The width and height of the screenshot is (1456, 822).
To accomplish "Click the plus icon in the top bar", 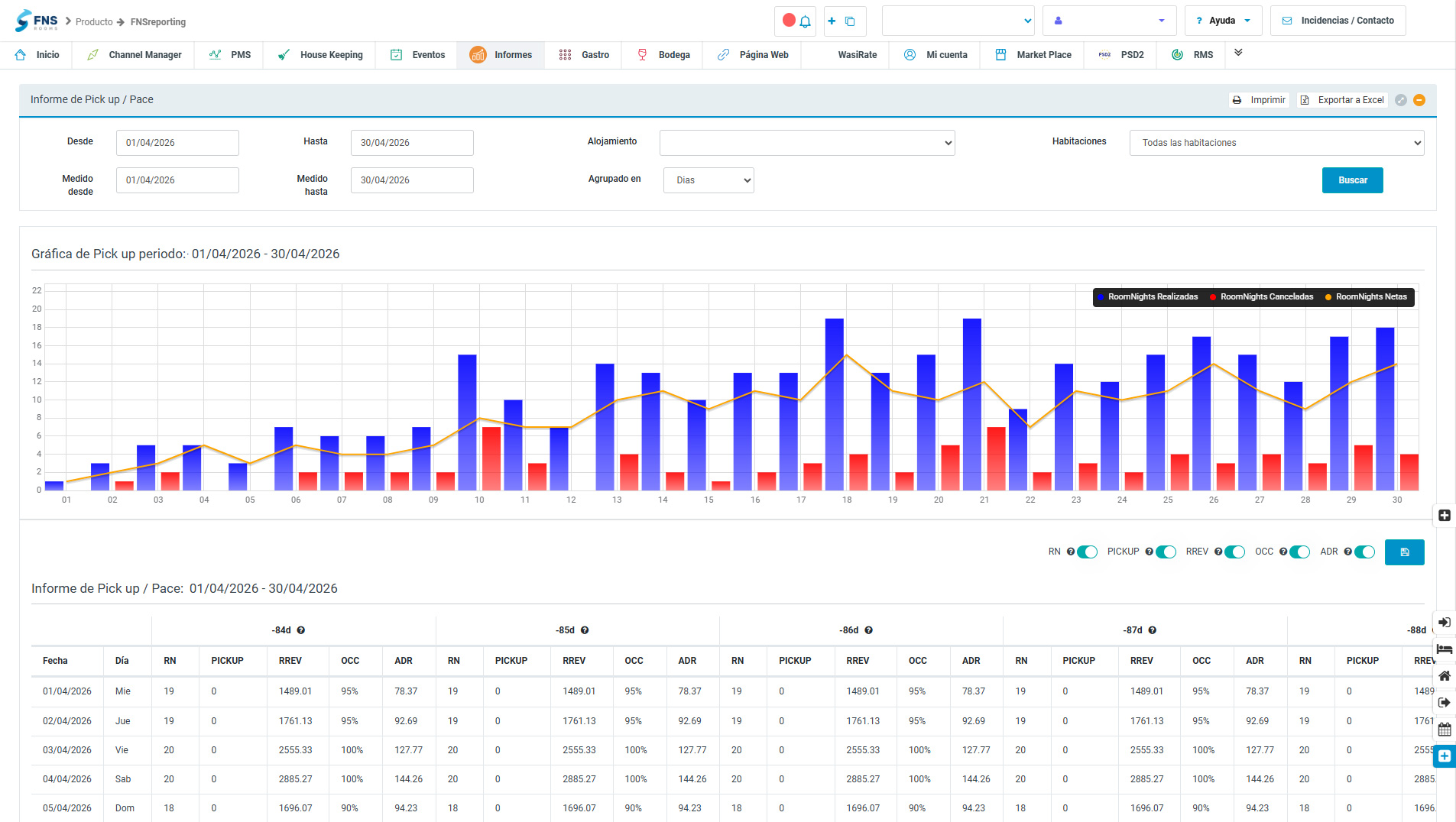I will tap(832, 21).
